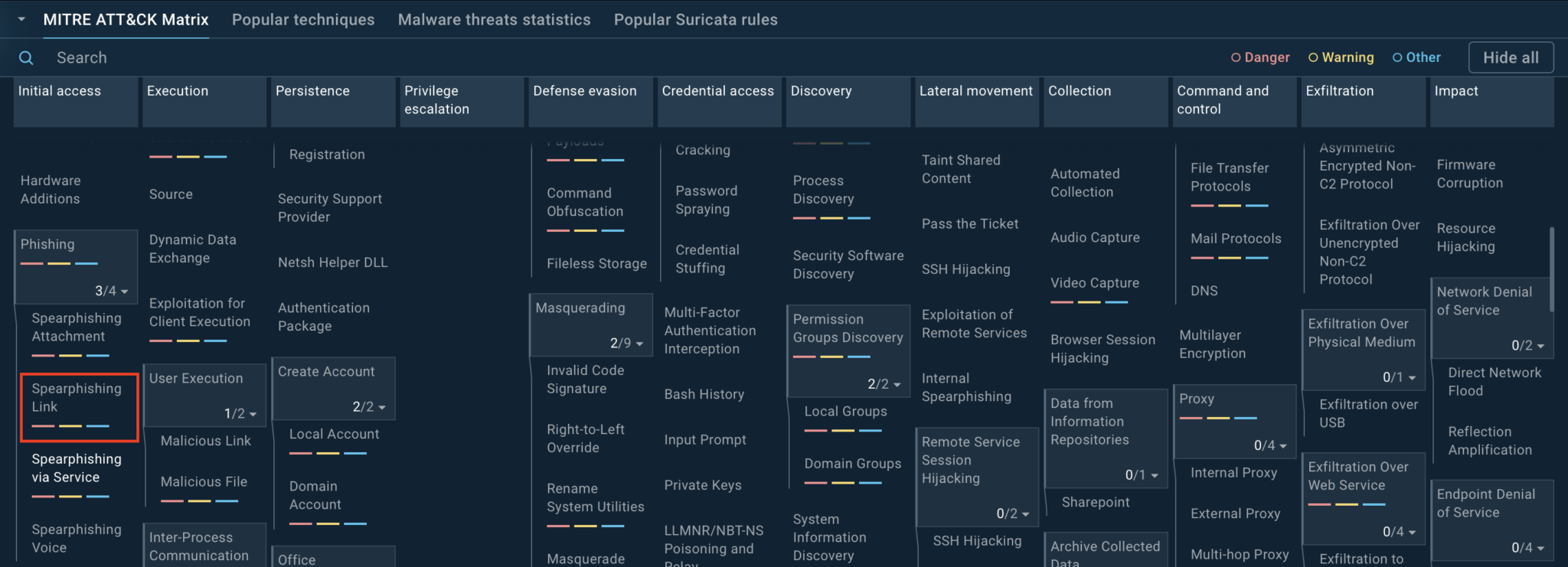Open Malware threats statistics tab
Image resolution: width=1568 pixels, height=567 pixels.
click(x=494, y=20)
